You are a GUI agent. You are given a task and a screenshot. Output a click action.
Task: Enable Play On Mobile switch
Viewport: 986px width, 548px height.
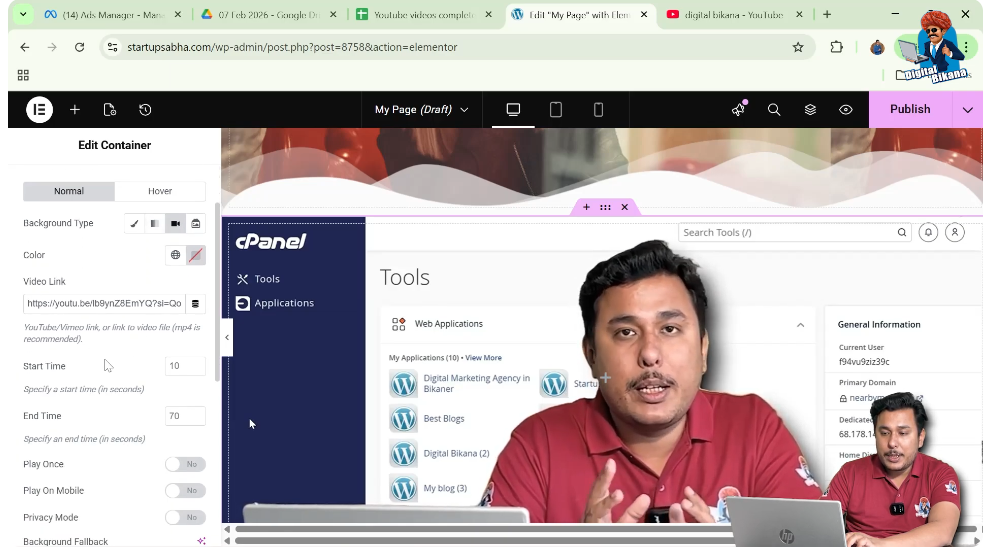pos(185,491)
